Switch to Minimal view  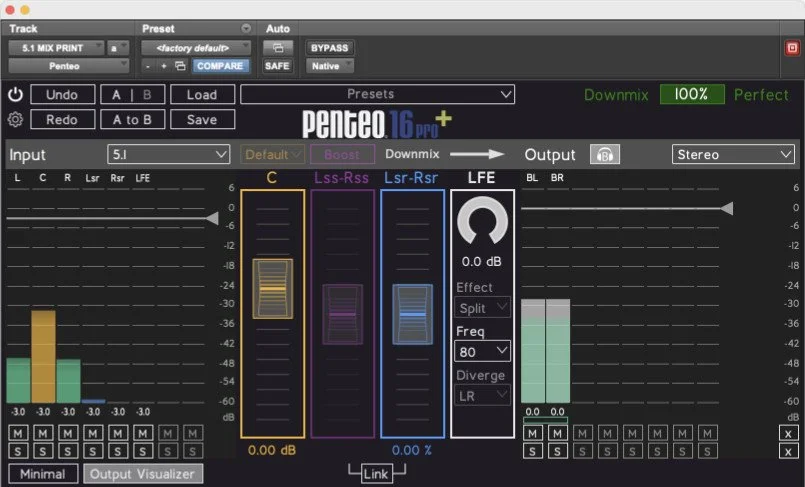(x=43, y=474)
